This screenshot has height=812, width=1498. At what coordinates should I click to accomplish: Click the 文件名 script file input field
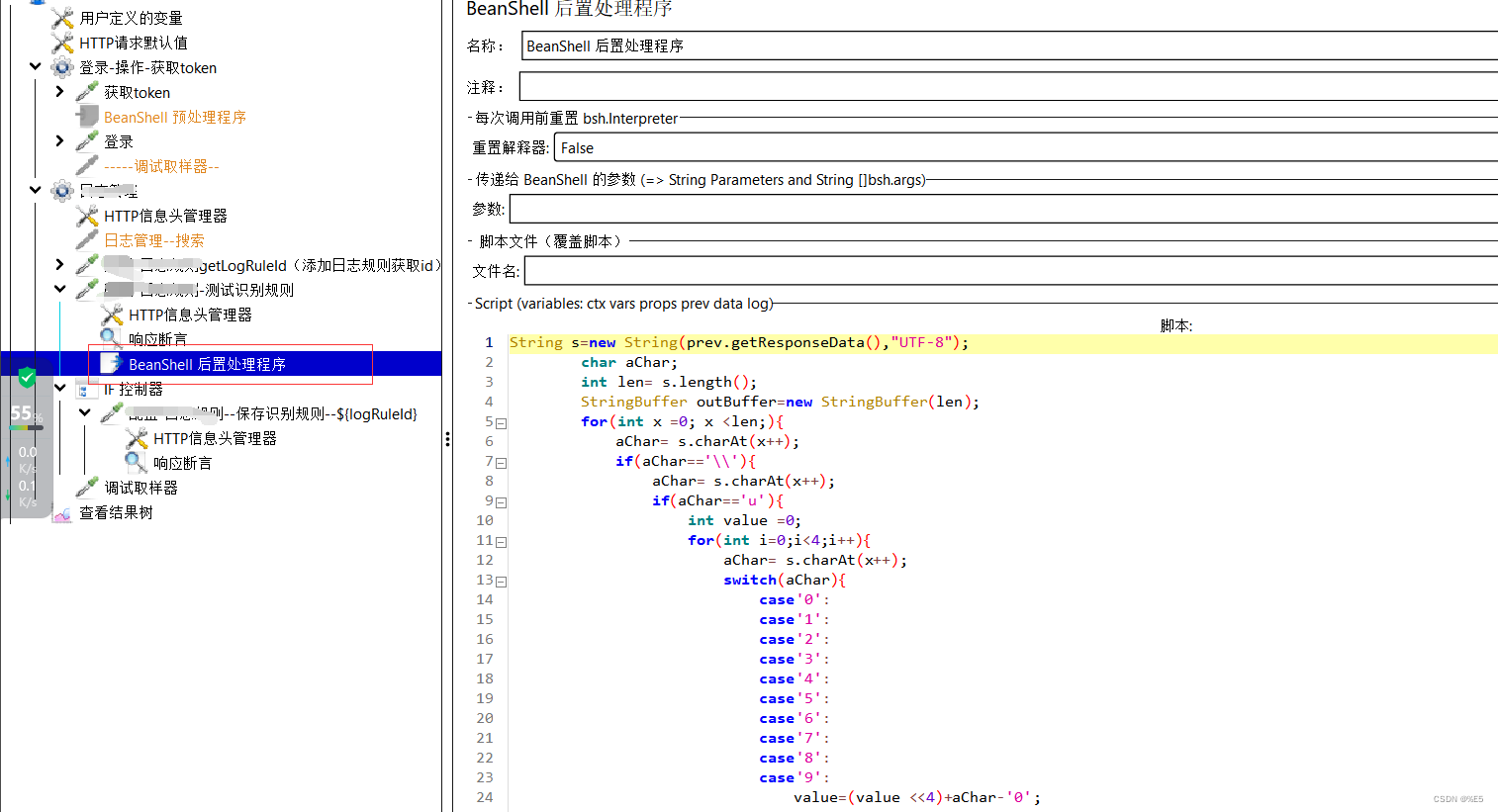[1010, 271]
